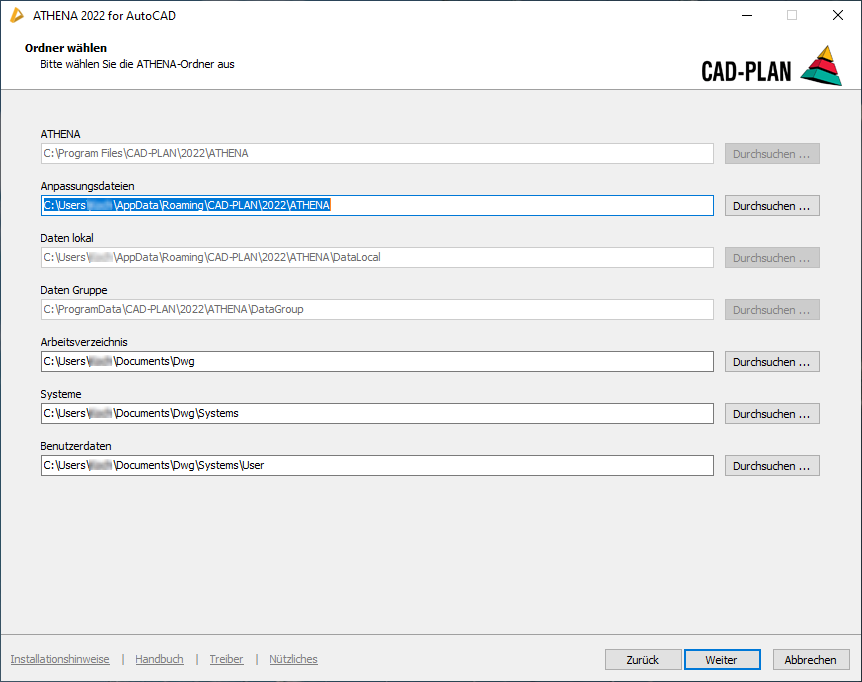The width and height of the screenshot is (862, 682).
Task: Close the ATHENA 2022 installer window
Action: click(x=838, y=16)
